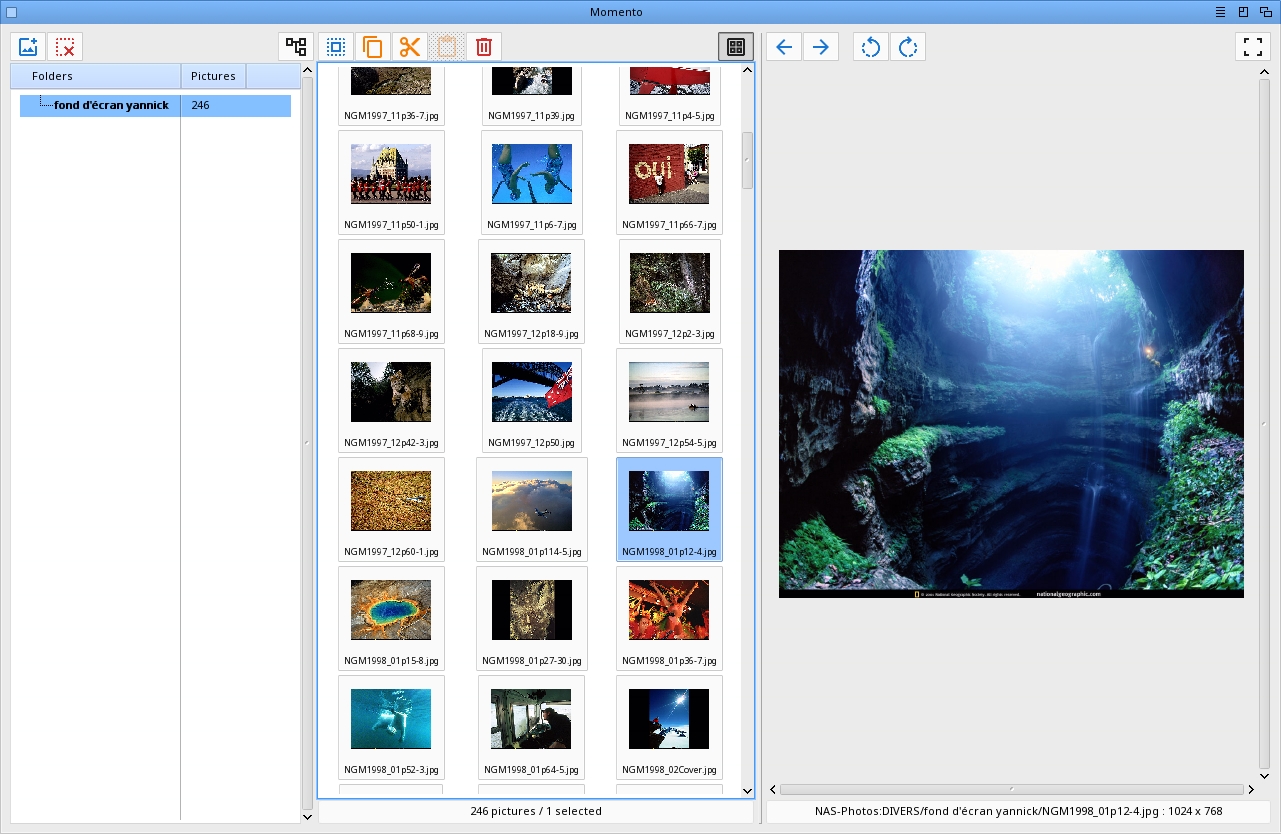Copy the selected pictures with copy icon
The width and height of the screenshot is (1281, 834).
[x=373, y=47]
